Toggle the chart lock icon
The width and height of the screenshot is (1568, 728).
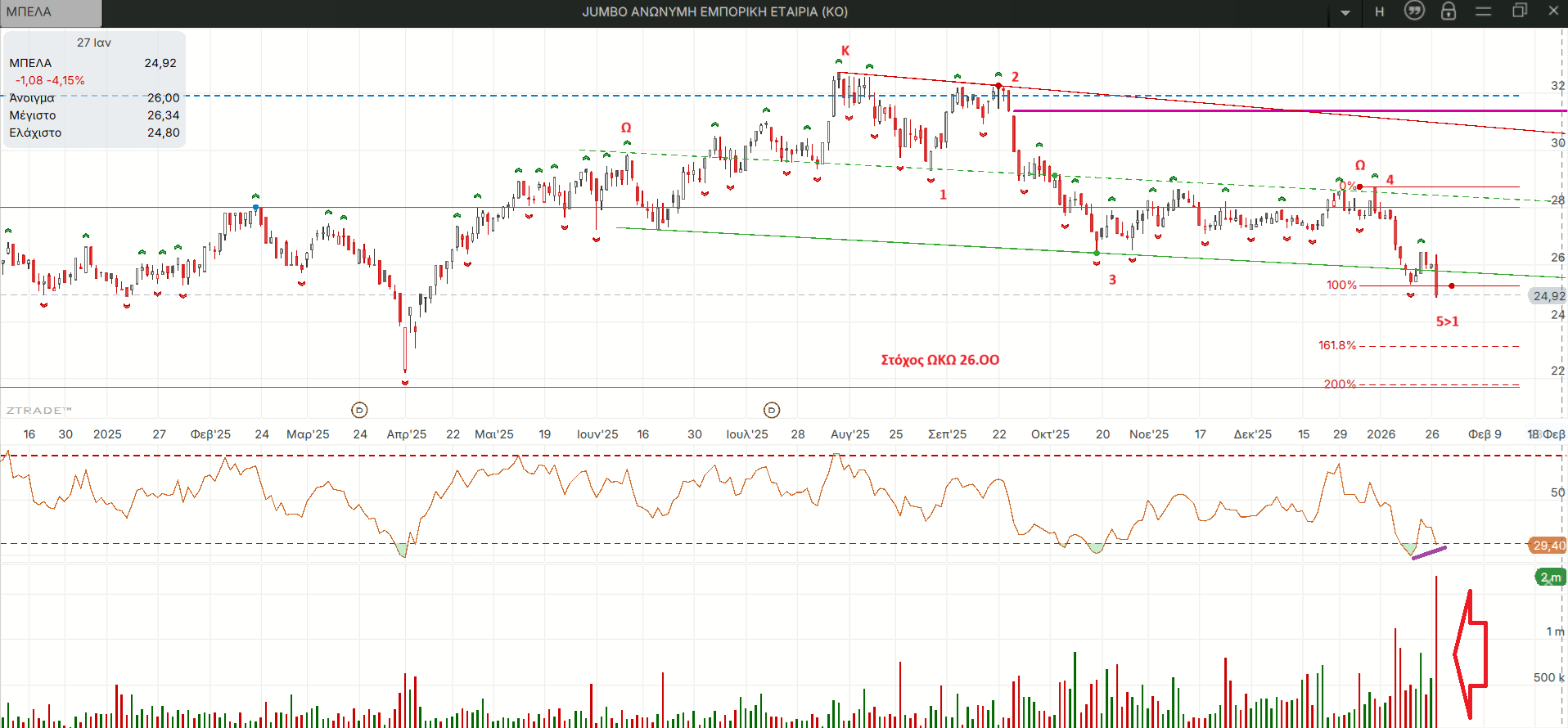1449,11
